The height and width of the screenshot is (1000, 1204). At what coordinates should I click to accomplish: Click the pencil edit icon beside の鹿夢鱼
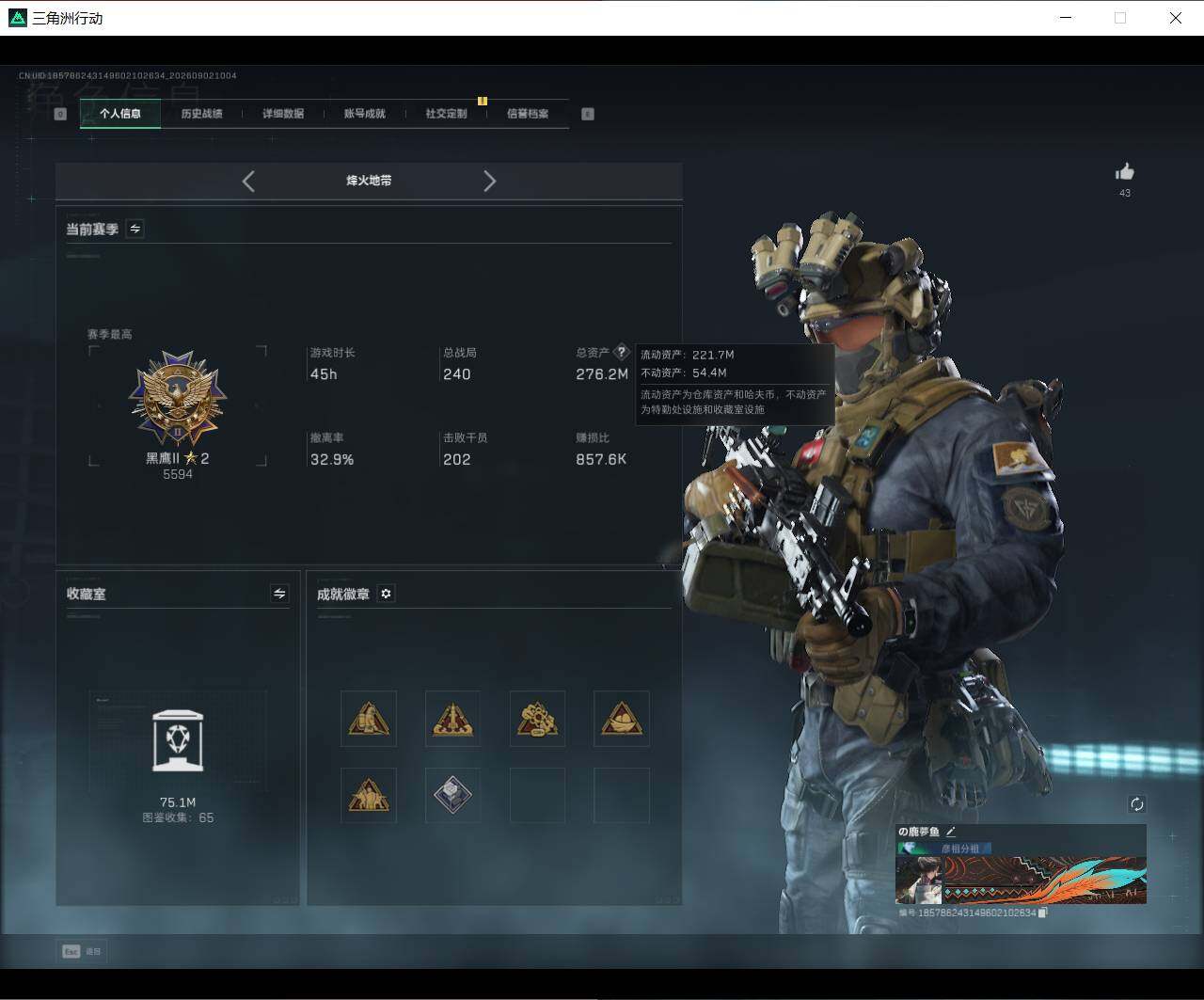[x=951, y=832]
